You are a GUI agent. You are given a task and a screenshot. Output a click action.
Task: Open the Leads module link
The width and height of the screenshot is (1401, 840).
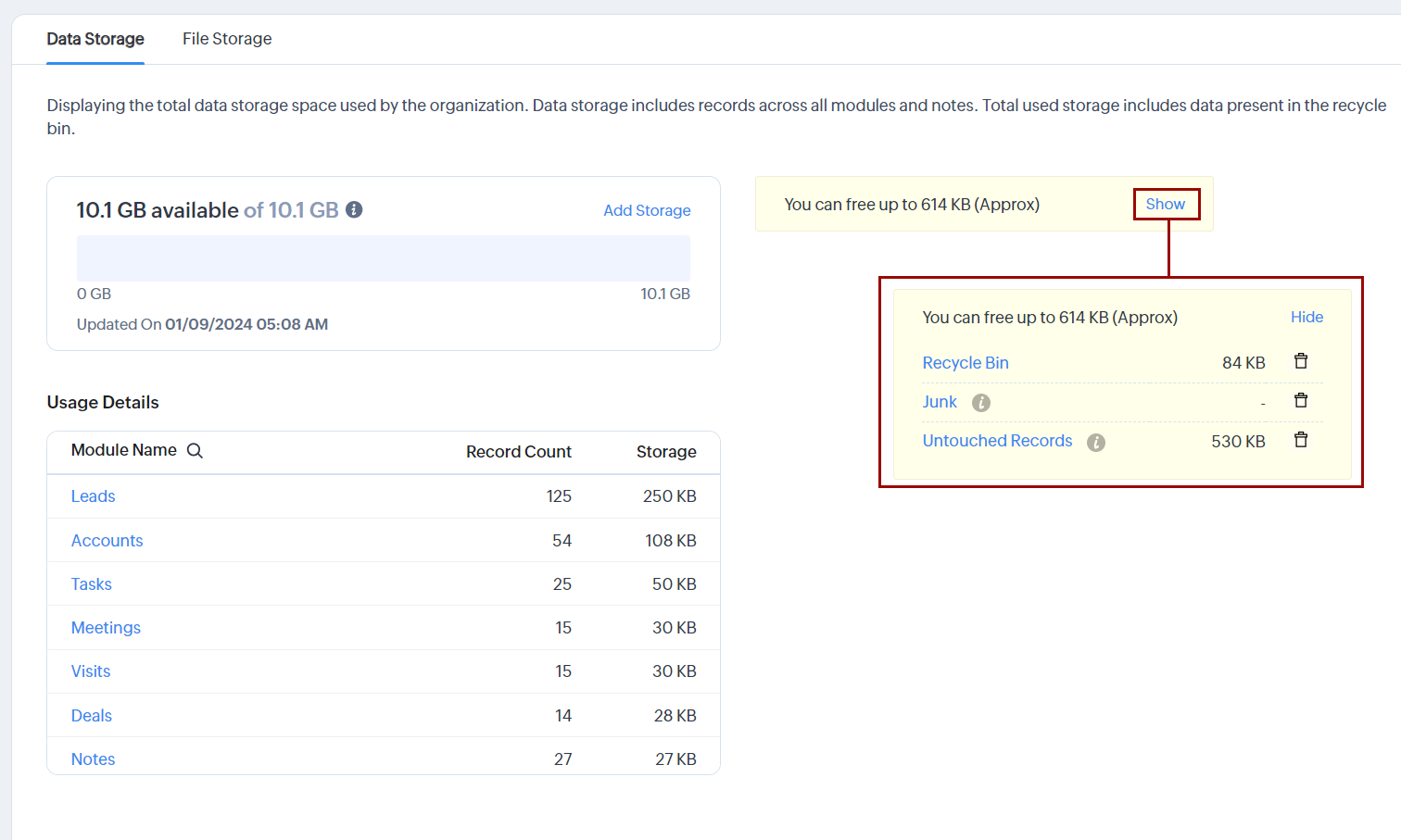[x=94, y=496]
